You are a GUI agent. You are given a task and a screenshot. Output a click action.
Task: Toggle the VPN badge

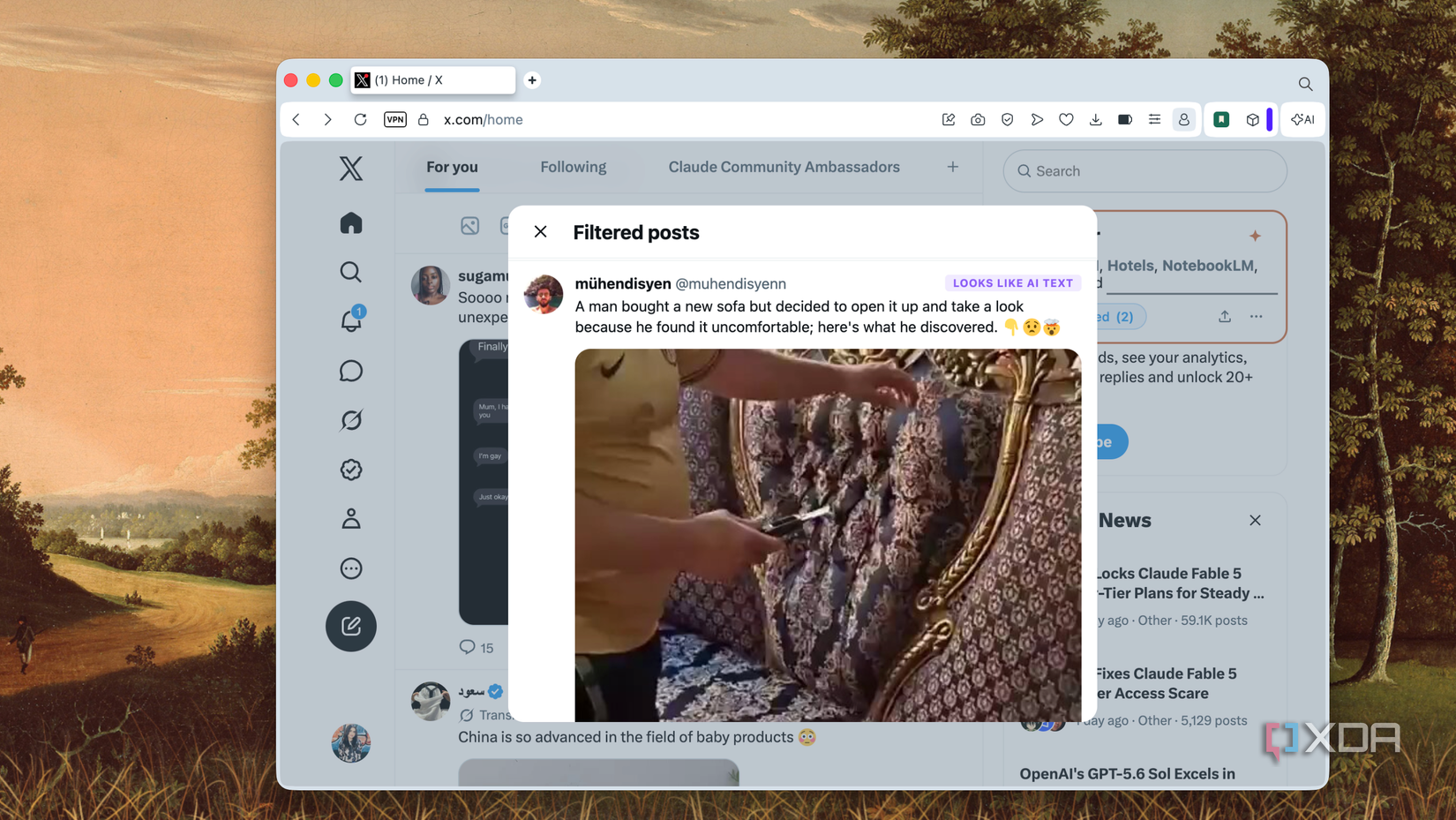pos(395,119)
